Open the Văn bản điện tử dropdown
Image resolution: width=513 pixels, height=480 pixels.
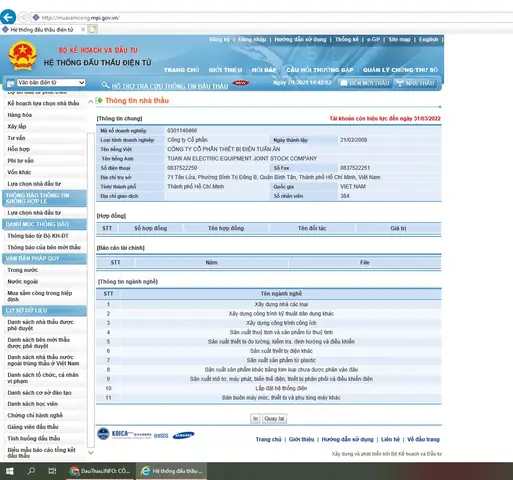[51, 83]
